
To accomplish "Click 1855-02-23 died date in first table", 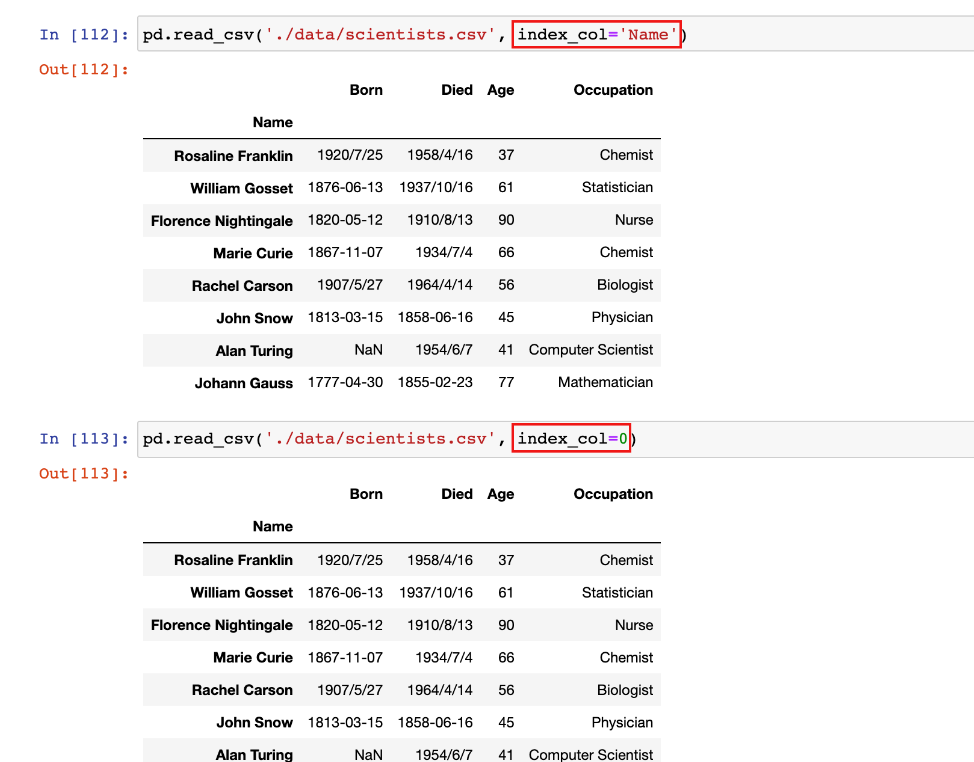I will click(435, 382).
